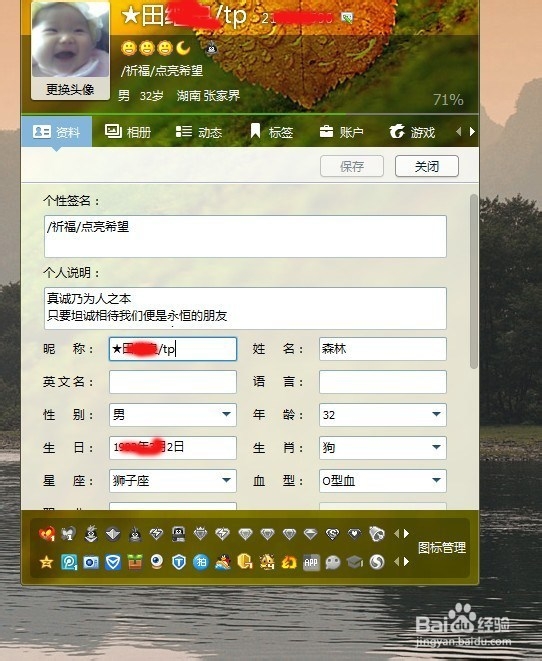542x661 pixels.
Task: Click the profile form vertical scrollbar
Action: click(474, 282)
